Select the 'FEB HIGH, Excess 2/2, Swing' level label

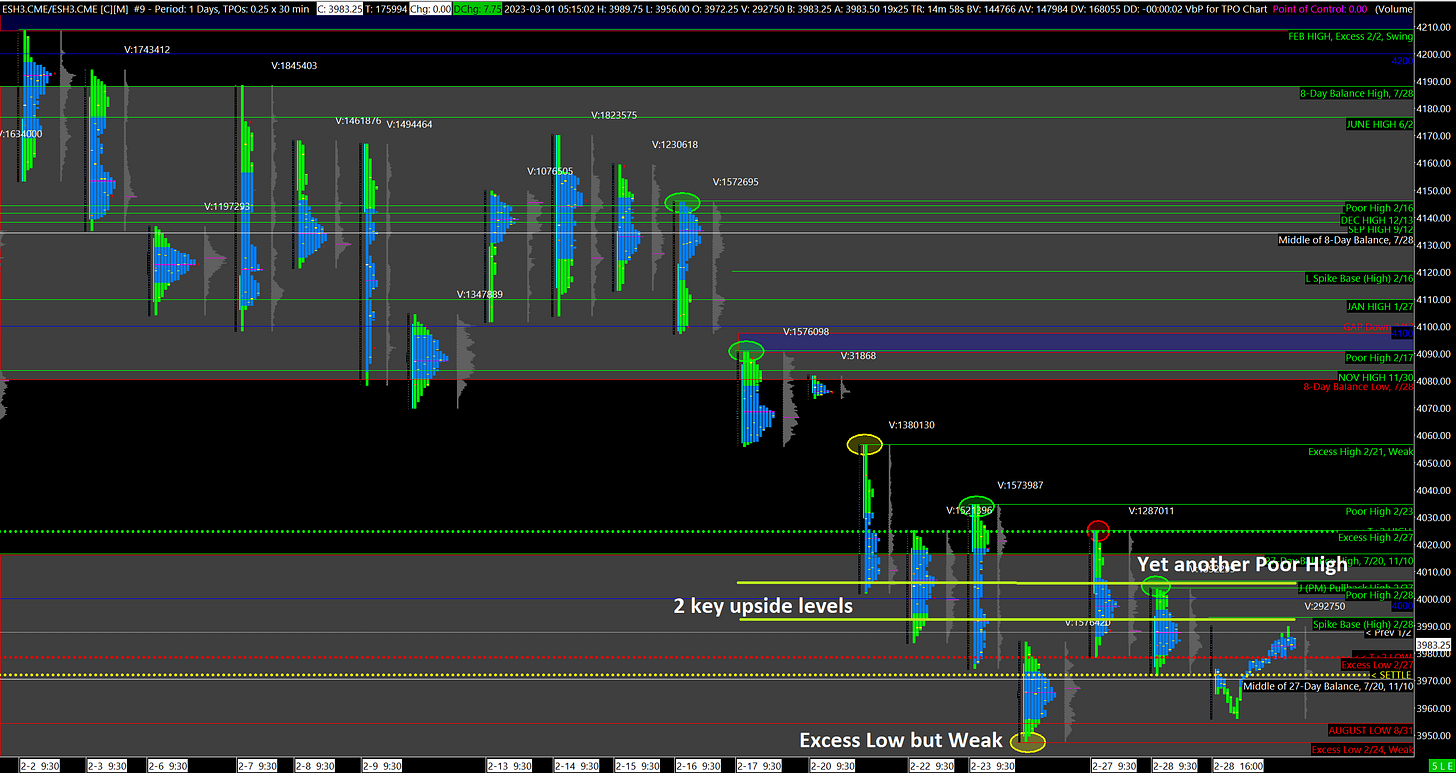pos(1350,36)
